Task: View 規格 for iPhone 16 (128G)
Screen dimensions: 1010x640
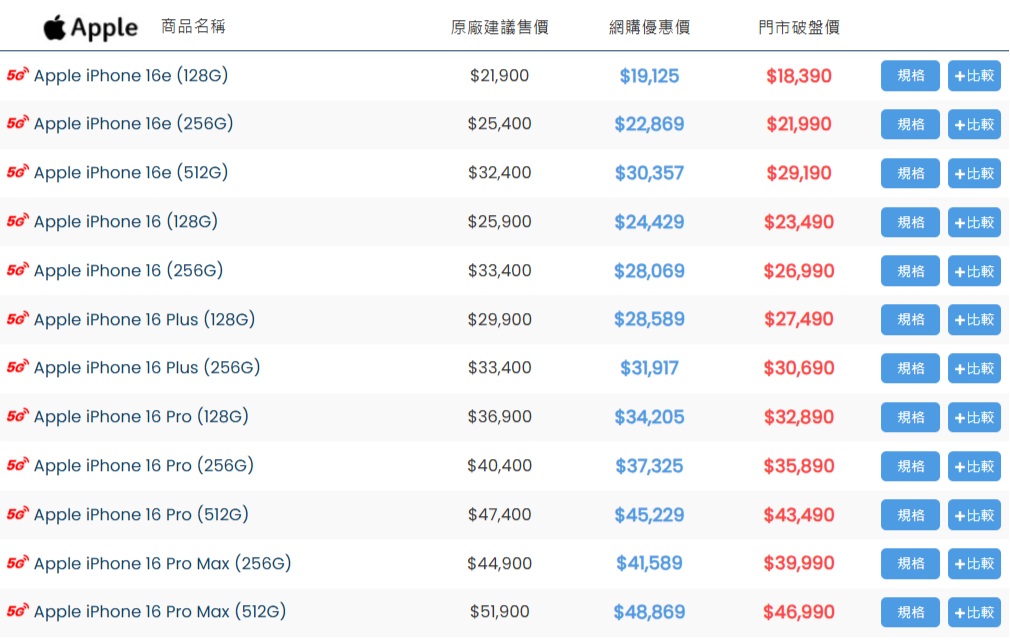Action: 910,222
